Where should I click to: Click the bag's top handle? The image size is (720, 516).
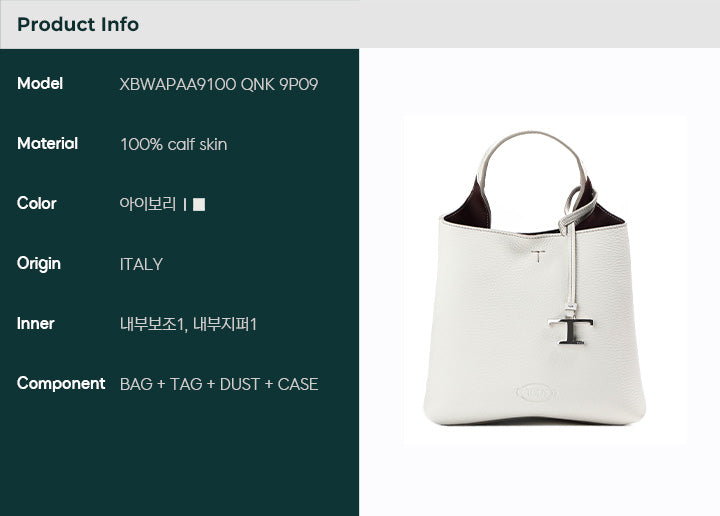pyautogui.click(x=532, y=158)
